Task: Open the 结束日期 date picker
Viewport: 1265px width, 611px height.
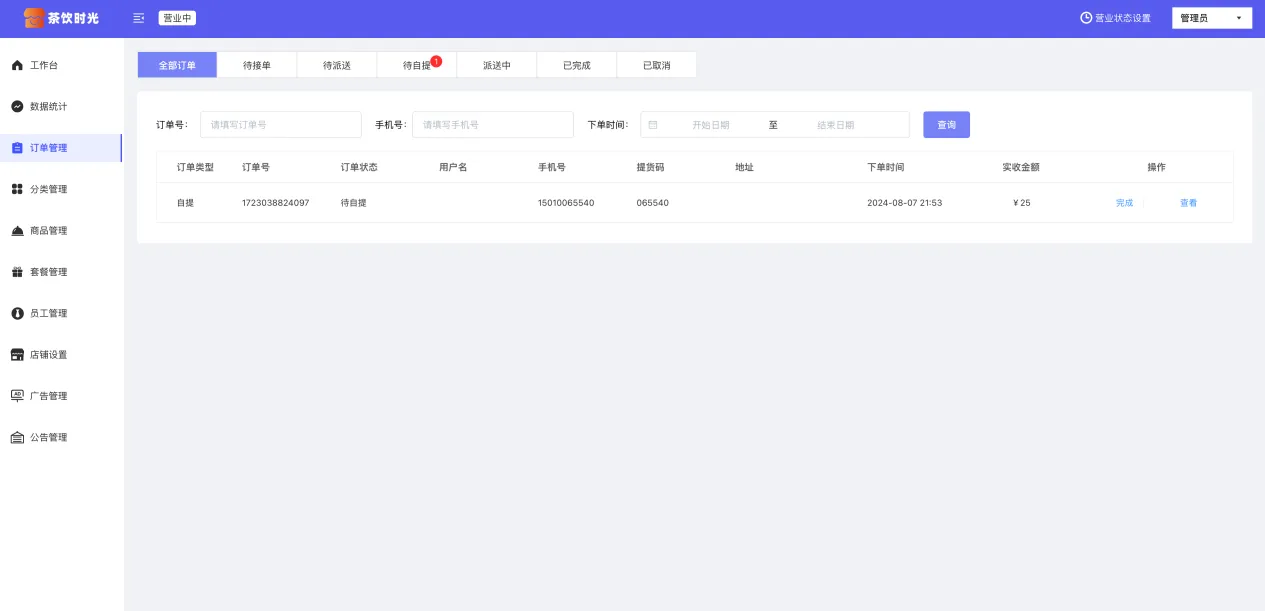Action: coord(835,125)
